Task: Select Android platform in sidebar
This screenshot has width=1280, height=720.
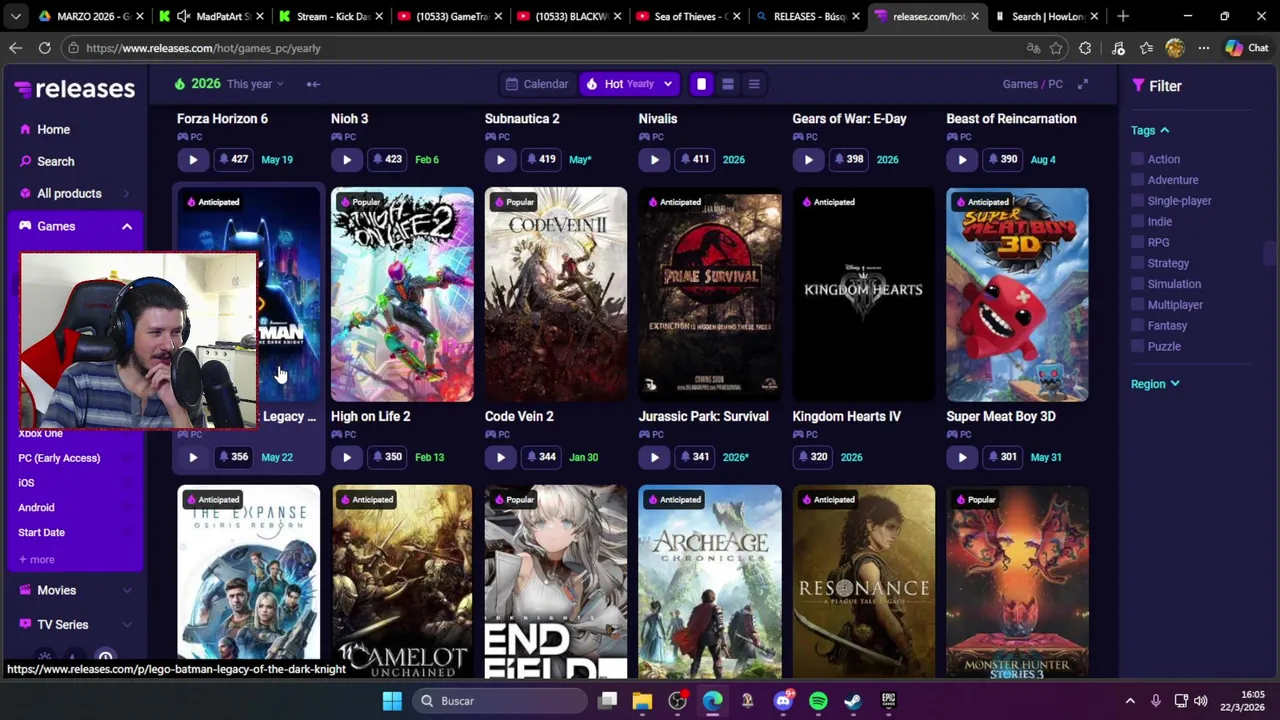Action: pyautogui.click(x=36, y=508)
